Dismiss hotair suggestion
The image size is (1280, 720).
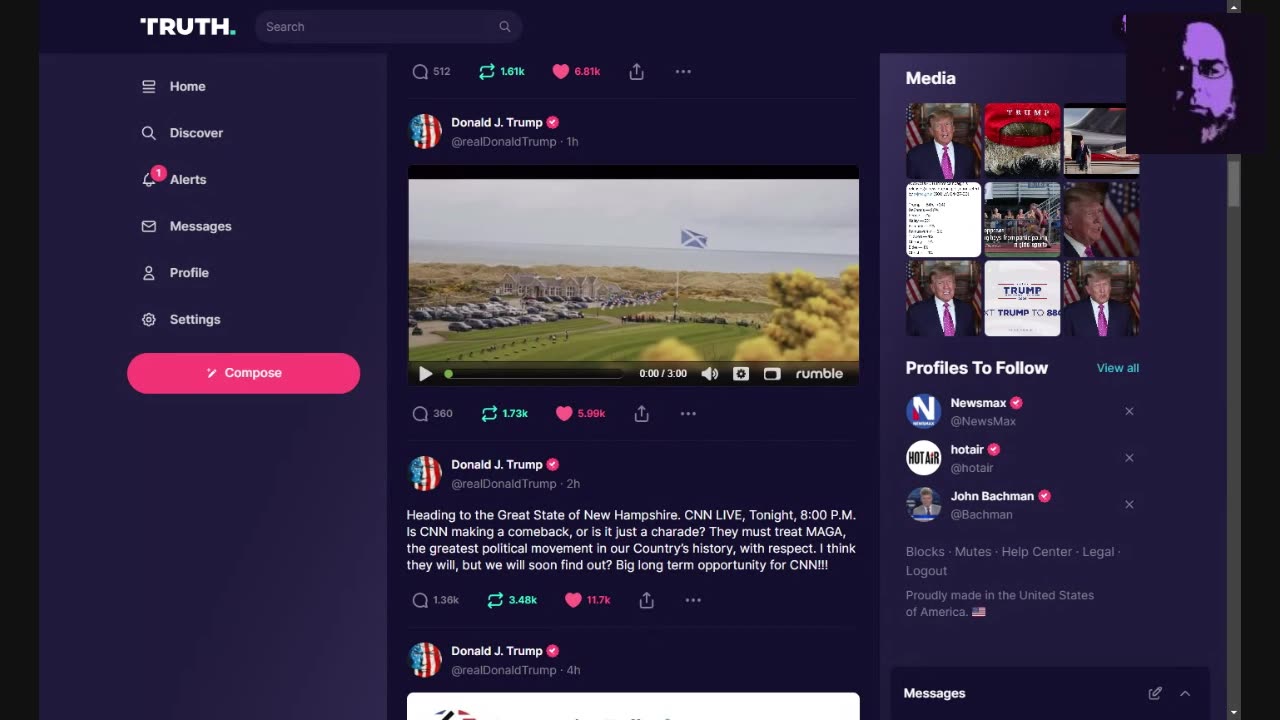1129,458
